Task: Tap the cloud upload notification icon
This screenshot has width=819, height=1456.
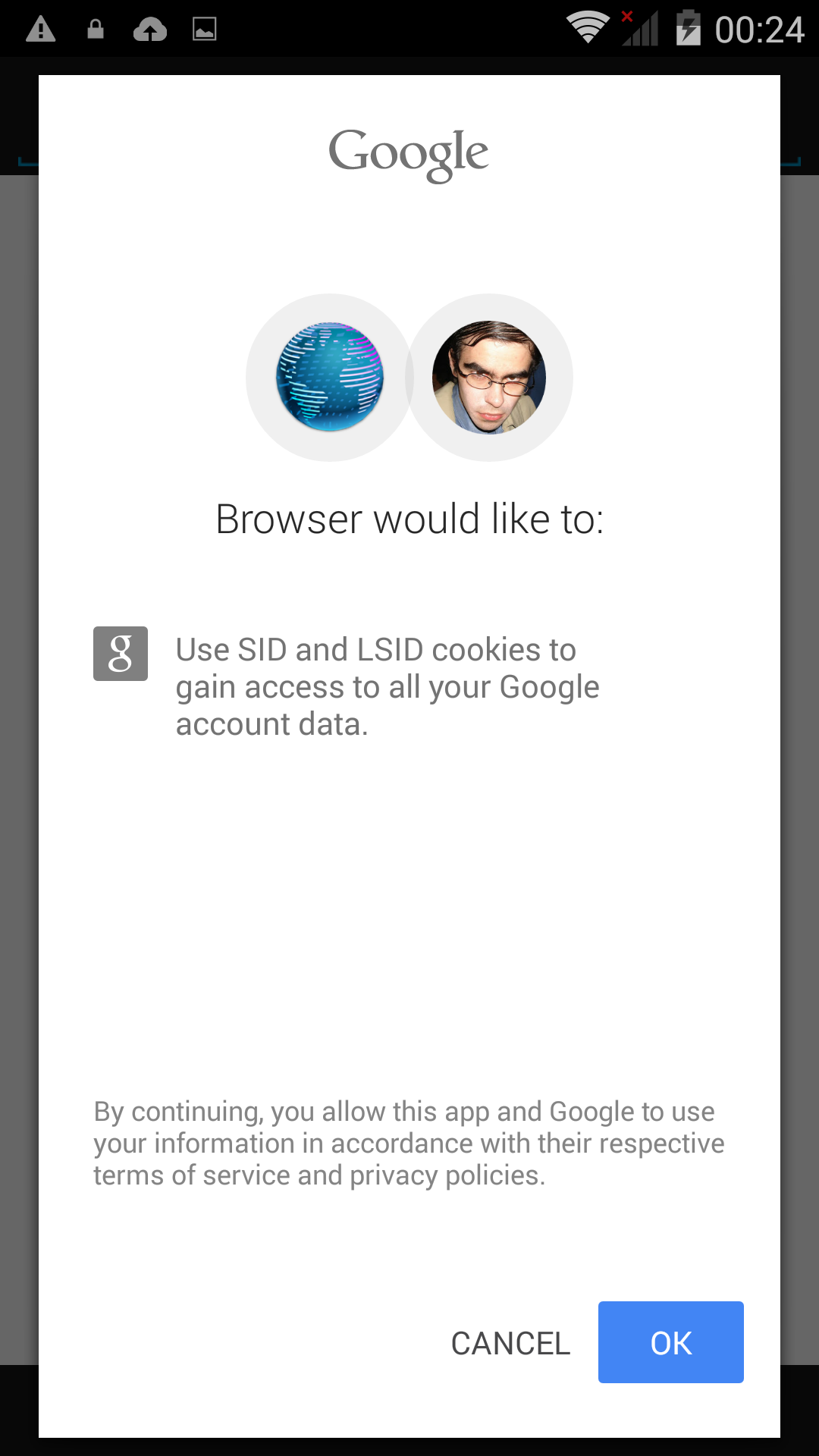Action: [x=150, y=30]
